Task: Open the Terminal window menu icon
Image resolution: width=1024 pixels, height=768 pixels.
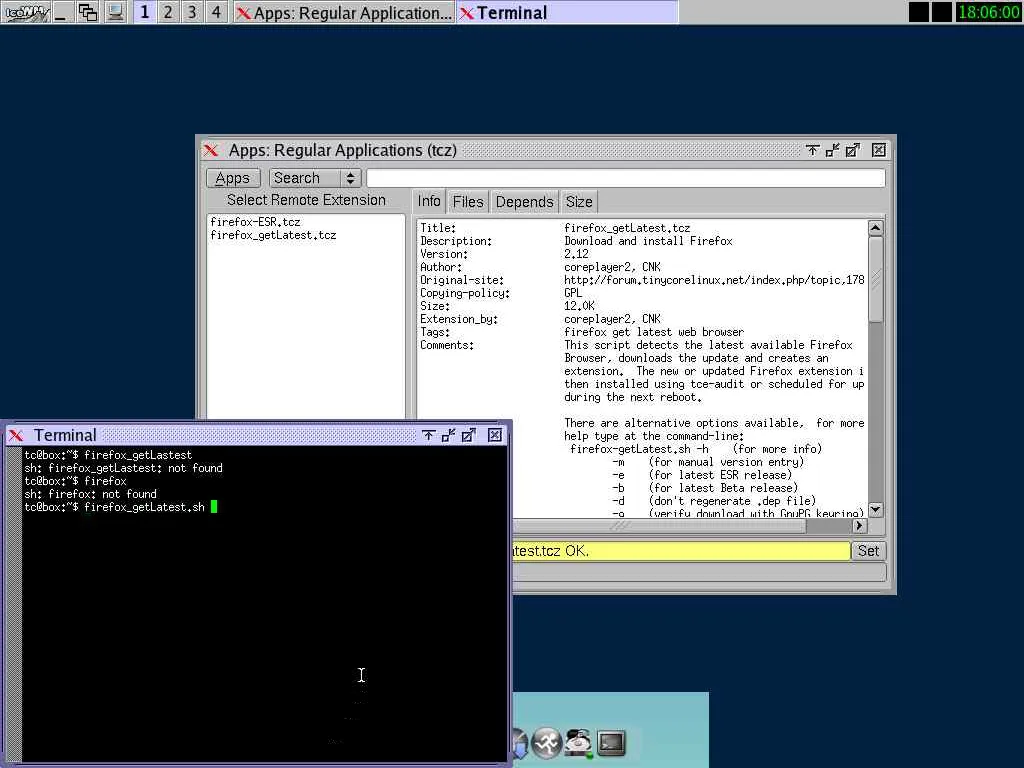Action: [x=16, y=436]
